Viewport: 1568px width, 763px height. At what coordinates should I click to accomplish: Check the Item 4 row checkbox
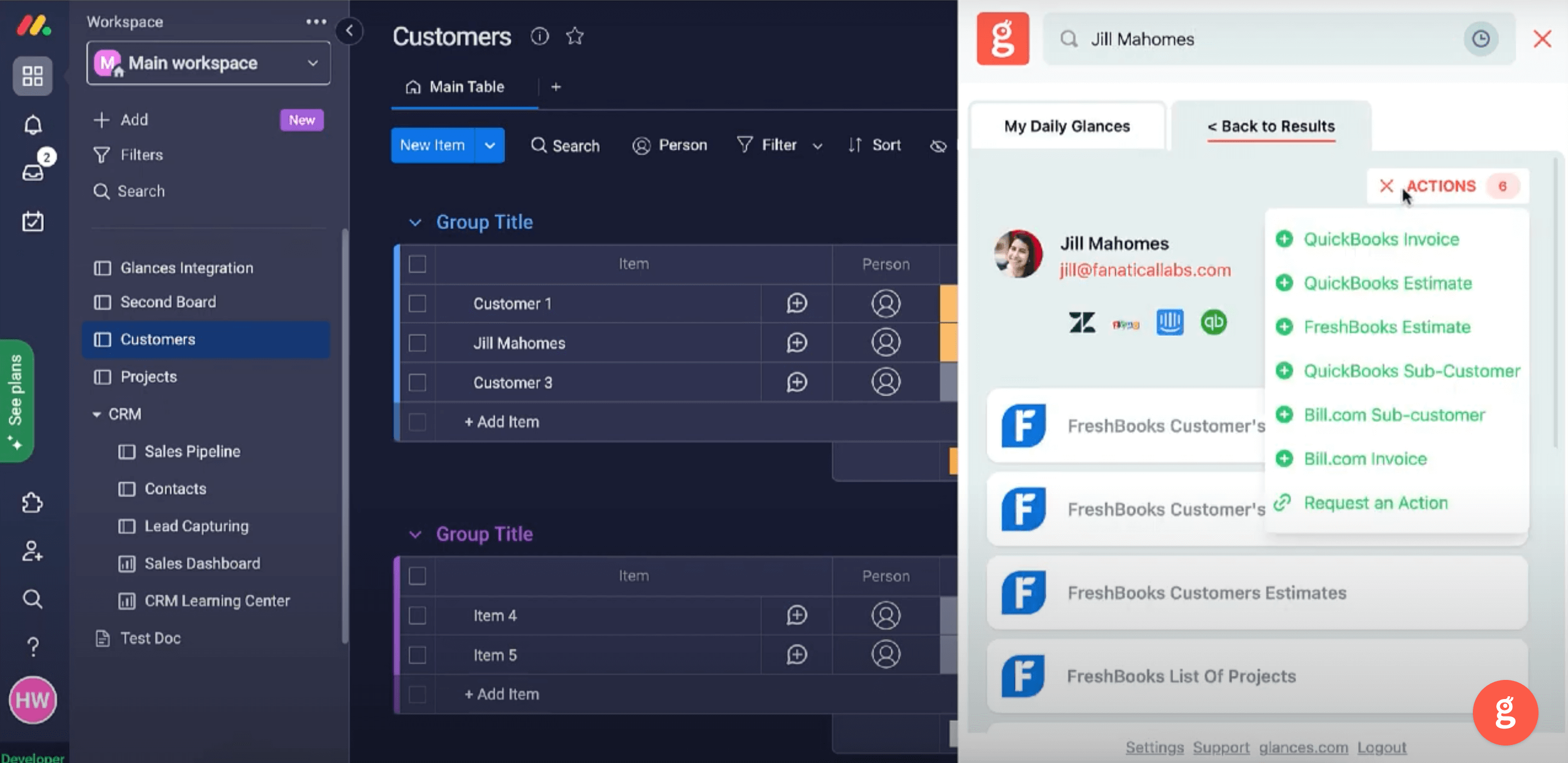coord(417,615)
